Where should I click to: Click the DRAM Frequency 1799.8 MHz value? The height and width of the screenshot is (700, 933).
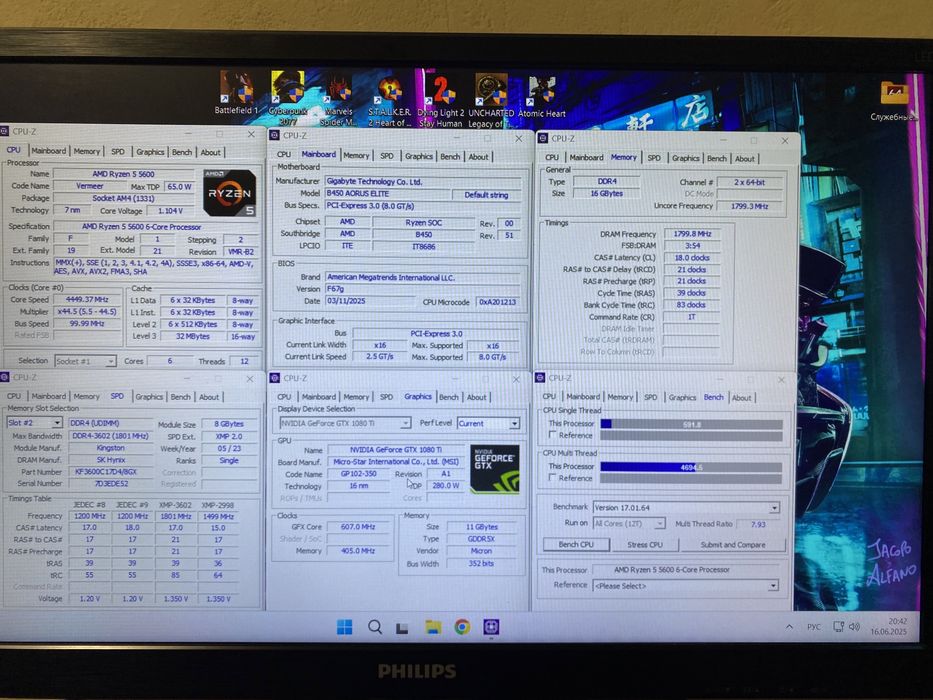(692, 234)
